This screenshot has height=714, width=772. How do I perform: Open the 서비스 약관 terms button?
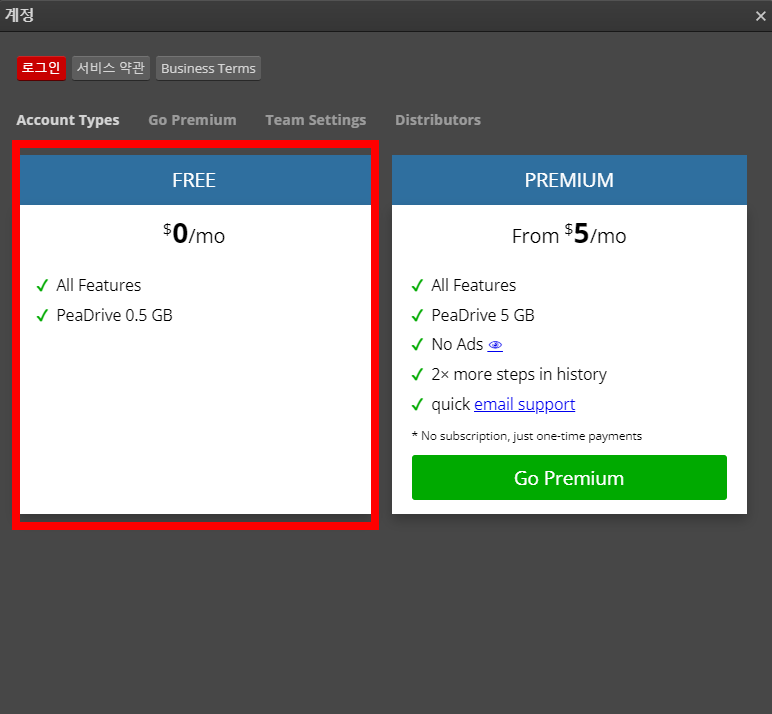tap(111, 68)
